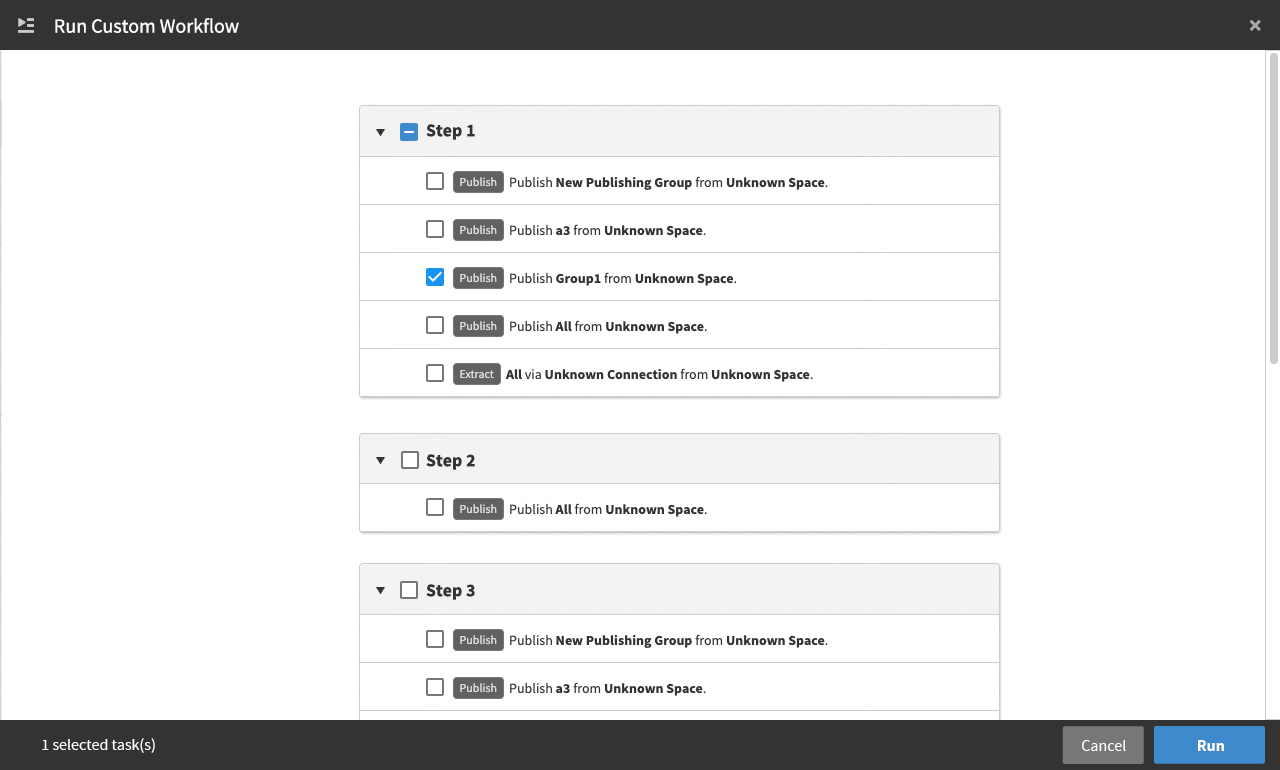Collapse Step 3
Image resolution: width=1280 pixels, height=770 pixels.
tap(380, 590)
